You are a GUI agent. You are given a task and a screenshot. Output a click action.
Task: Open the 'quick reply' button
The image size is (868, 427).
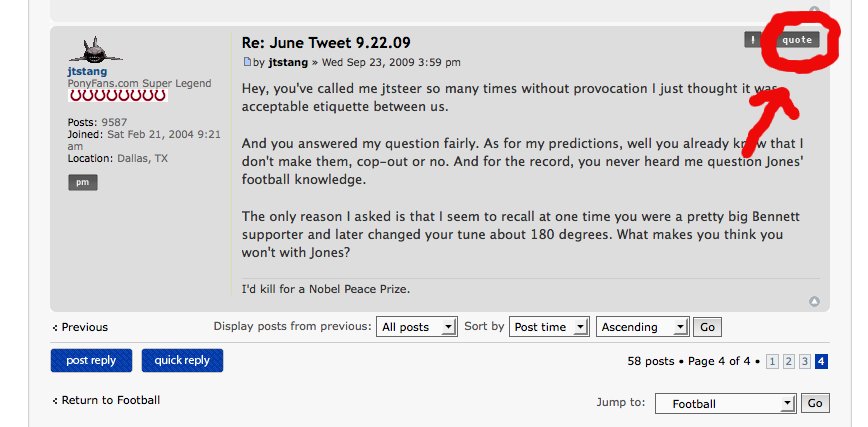[182, 361]
